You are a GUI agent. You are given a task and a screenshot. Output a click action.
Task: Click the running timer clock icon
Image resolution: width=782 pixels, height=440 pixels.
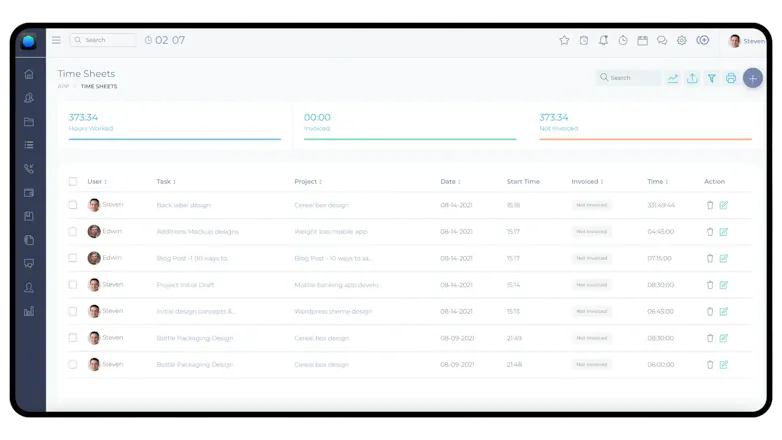tap(148, 40)
